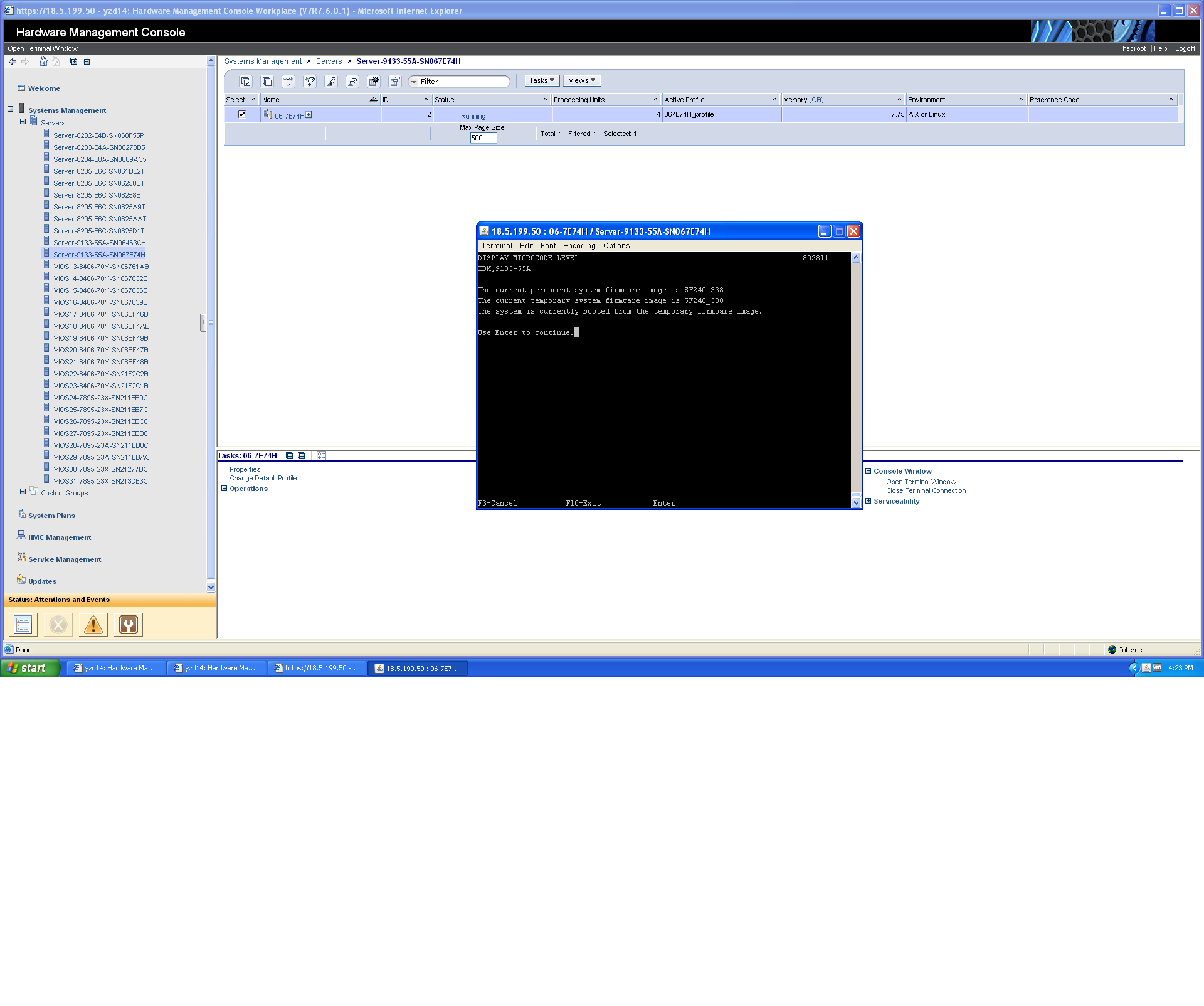The width and height of the screenshot is (1204, 1006).
Task: Click the Deselect All toolbar icon
Action: (267, 82)
